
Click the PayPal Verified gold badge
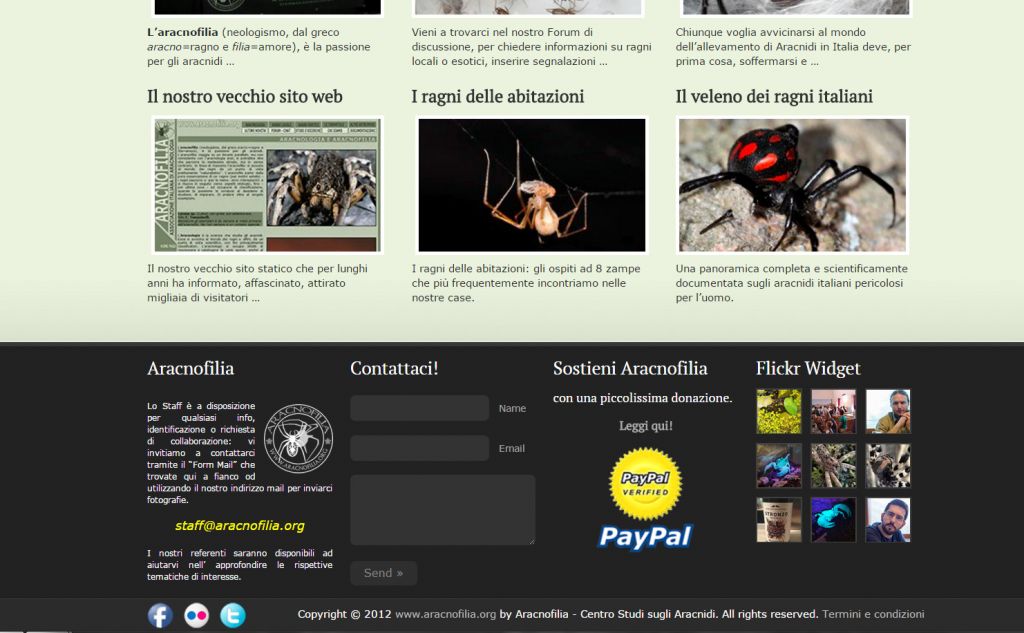645,484
